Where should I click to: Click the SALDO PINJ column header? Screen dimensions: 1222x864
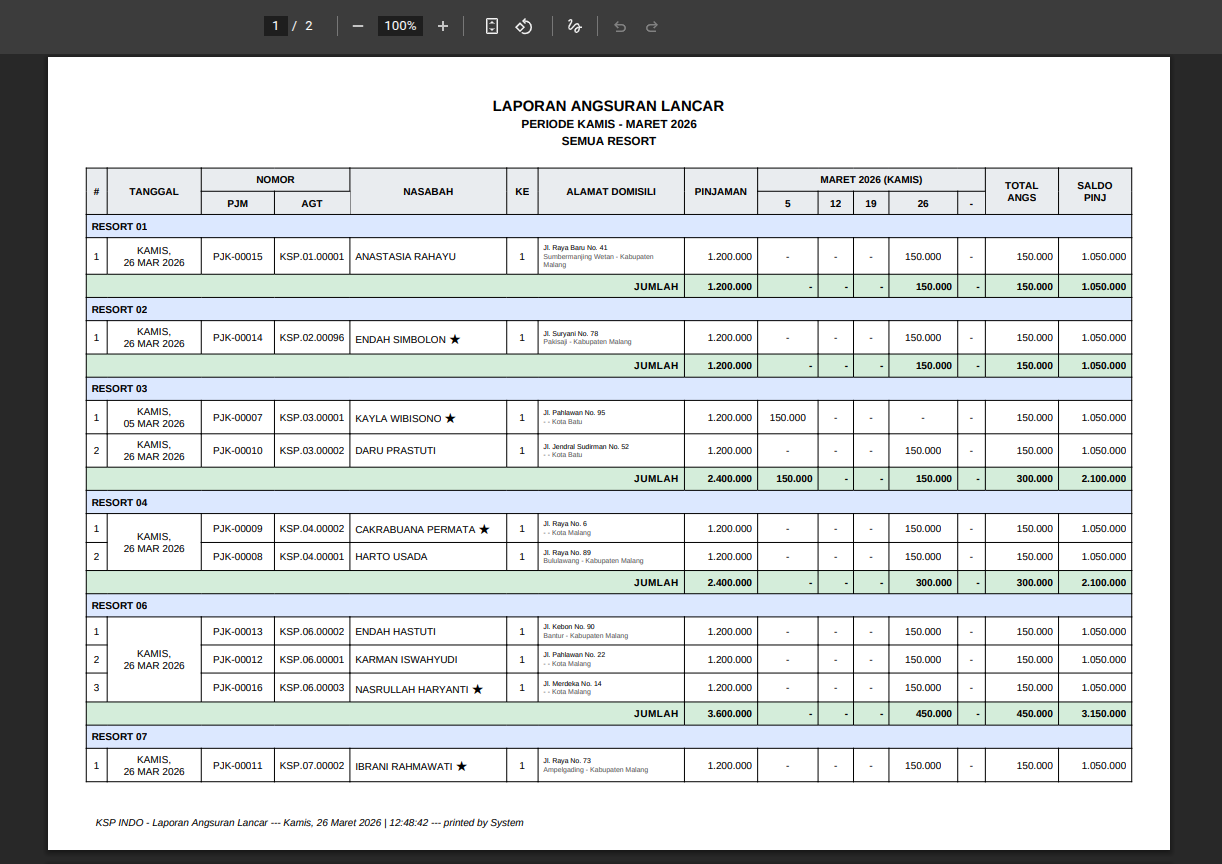[1094, 191]
